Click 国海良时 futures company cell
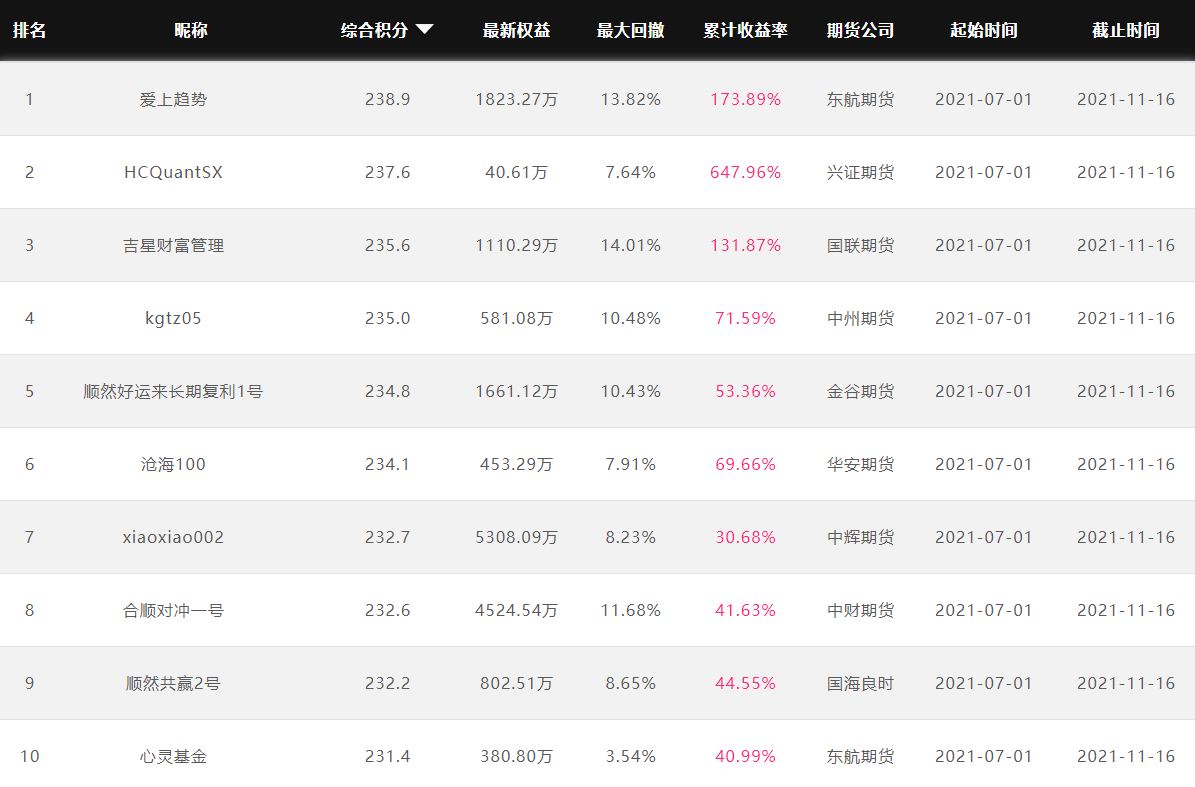This screenshot has height=787, width=1195. pos(860,683)
